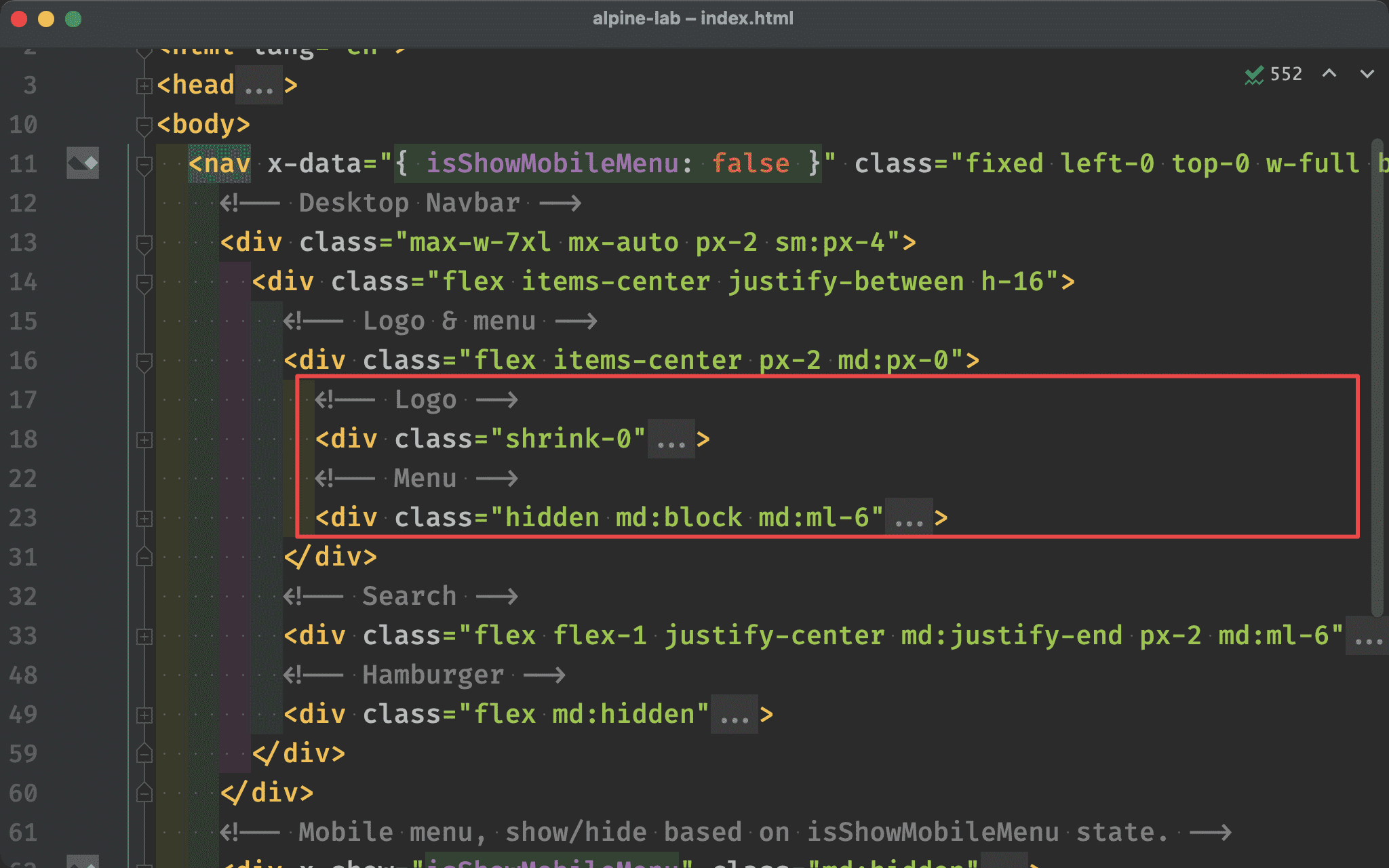This screenshot has height=868, width=1389.
Task: Collapse the max-w-7xl div fold on line 13
Action: tap(144, 243)
